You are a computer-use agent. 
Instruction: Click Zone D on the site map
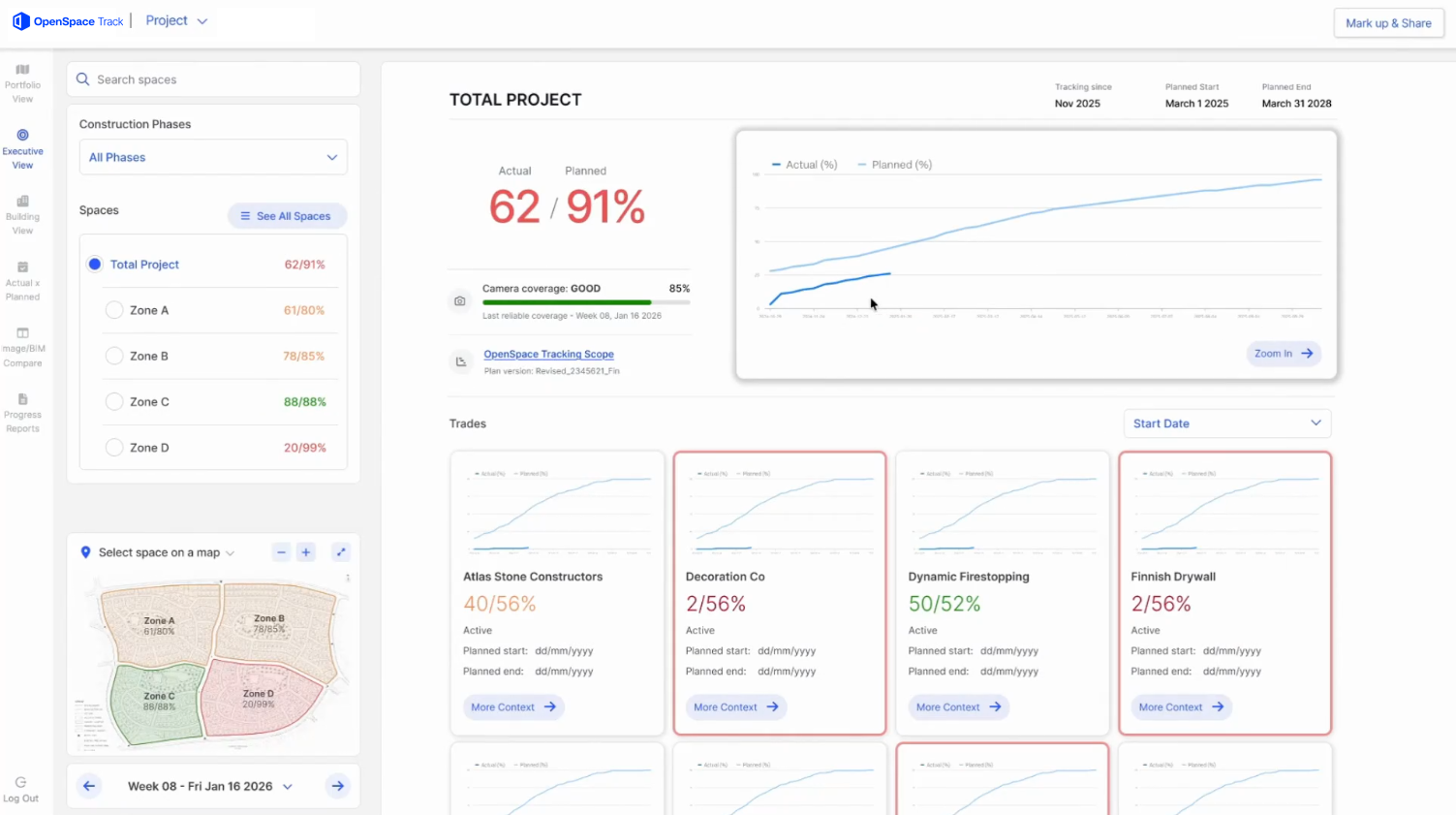point(259,699)
